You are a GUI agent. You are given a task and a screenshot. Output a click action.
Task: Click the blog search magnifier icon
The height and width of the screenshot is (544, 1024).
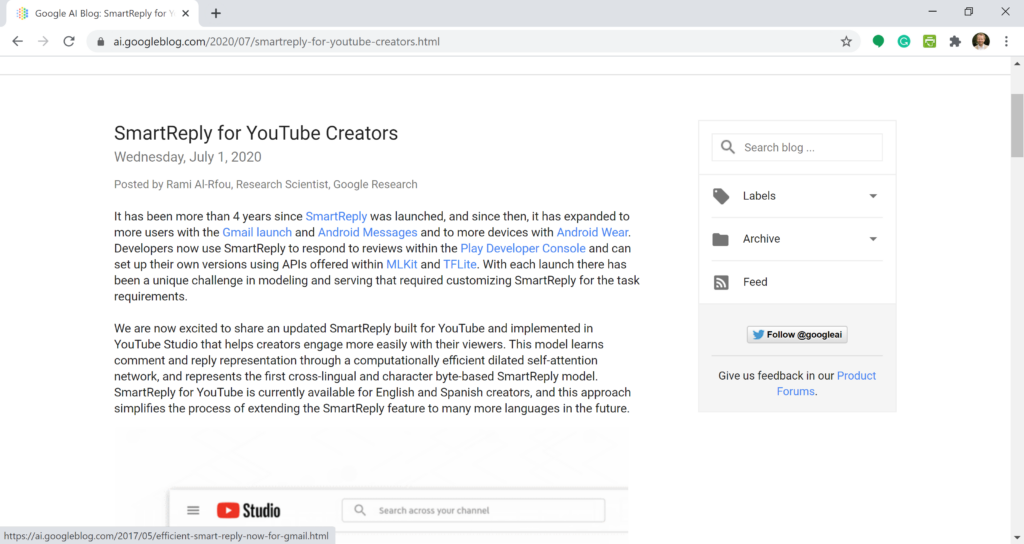point(728,147)
